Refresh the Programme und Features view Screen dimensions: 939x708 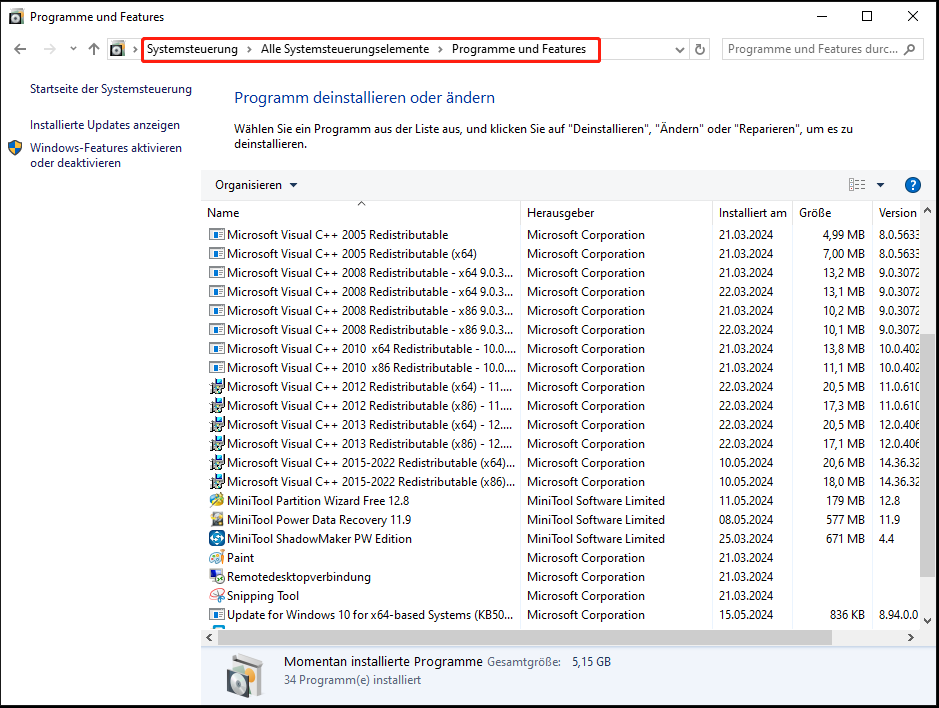click(x=699, y=49)
